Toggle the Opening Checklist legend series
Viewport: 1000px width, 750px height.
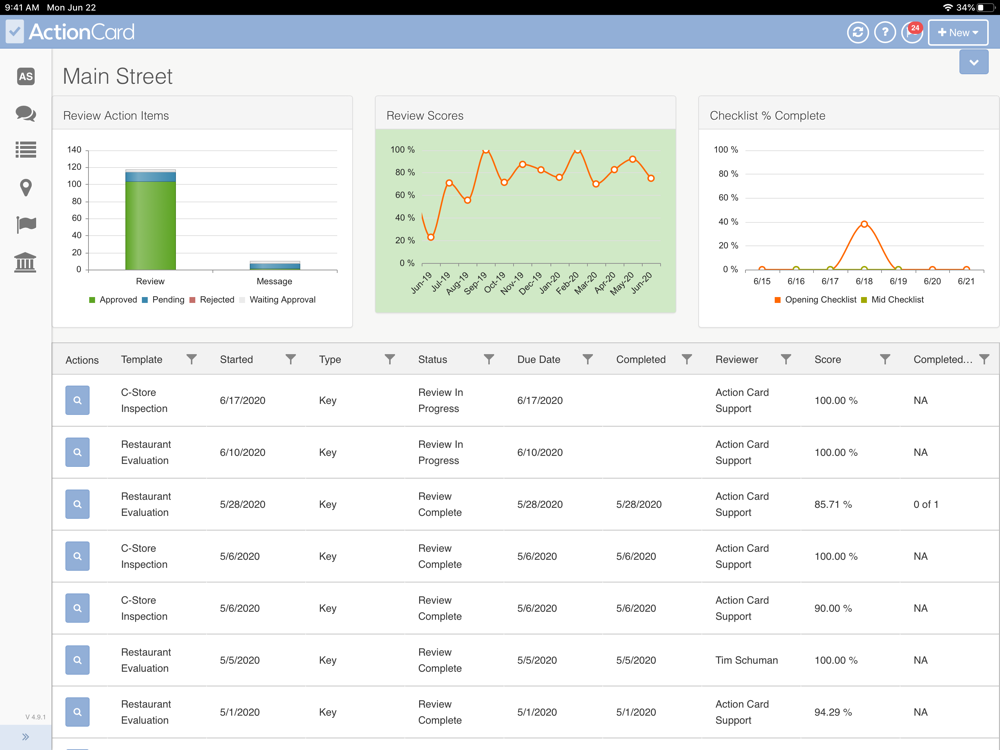pyautogui.click(x=815, y=300)
